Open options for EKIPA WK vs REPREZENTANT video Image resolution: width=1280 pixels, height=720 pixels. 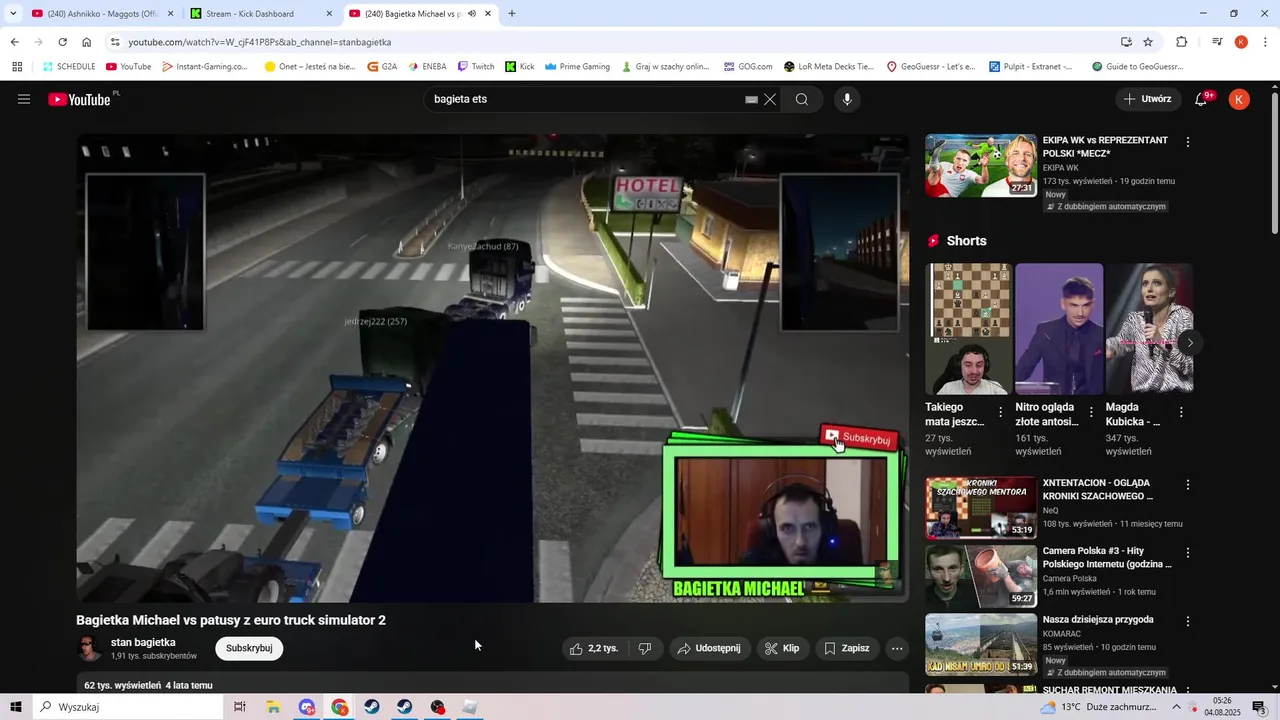[1188, 142]
